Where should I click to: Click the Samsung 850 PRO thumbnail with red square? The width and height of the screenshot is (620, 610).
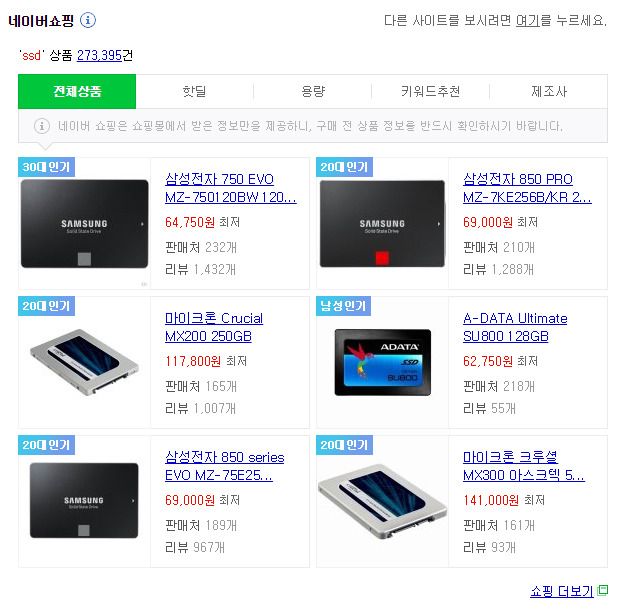click(382, 223)
